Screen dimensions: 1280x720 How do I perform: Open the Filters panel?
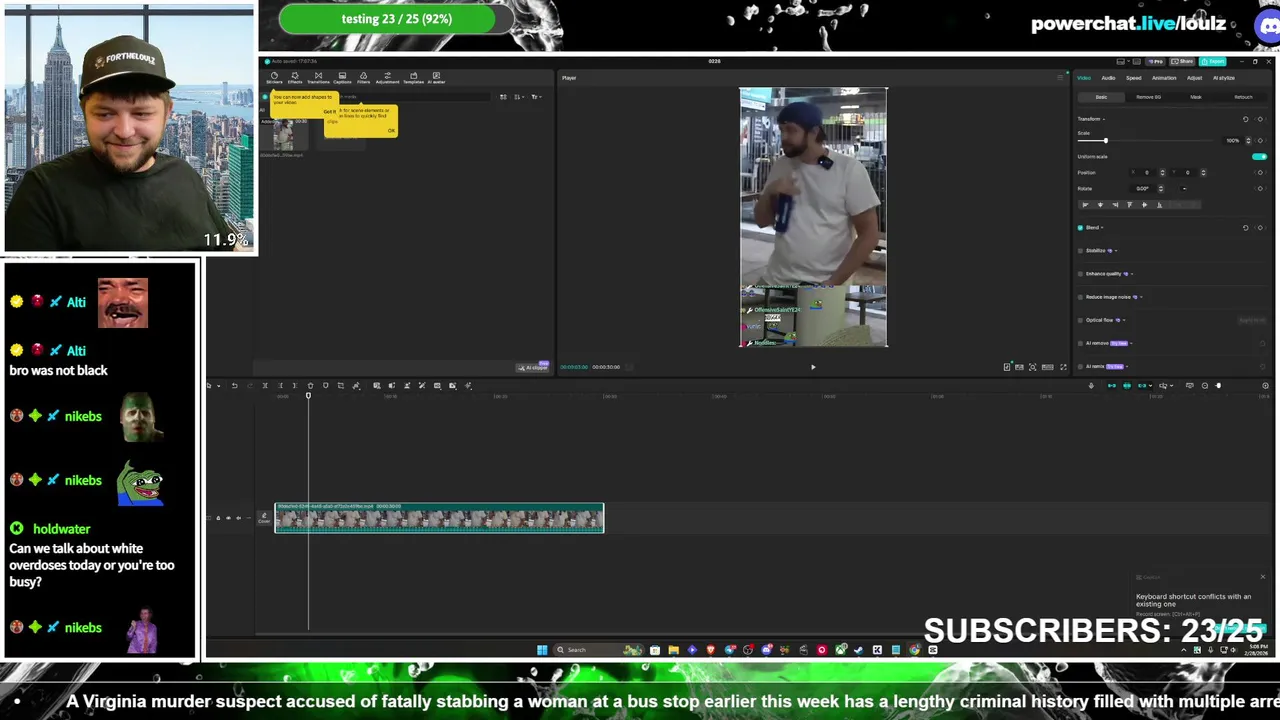coord(363,78)
